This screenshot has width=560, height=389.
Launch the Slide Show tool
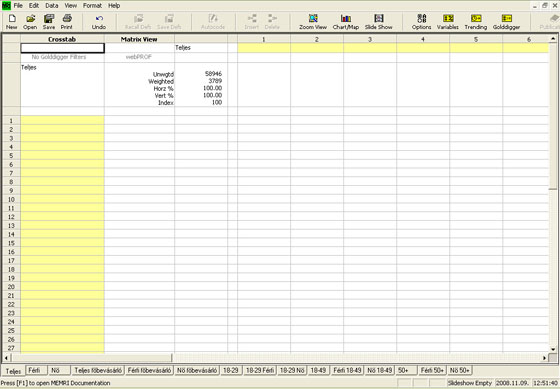[379, 21]
